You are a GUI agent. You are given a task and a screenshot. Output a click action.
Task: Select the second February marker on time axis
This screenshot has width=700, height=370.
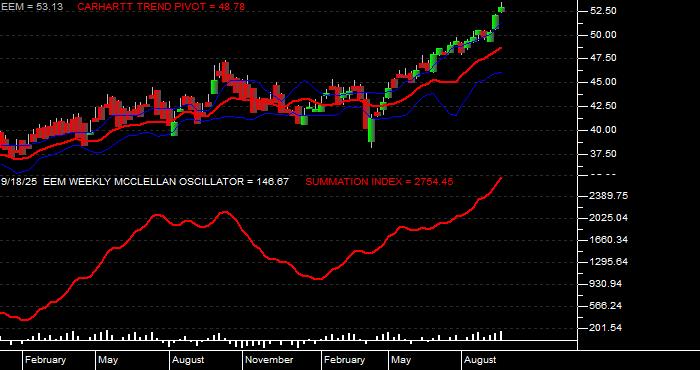344,360
